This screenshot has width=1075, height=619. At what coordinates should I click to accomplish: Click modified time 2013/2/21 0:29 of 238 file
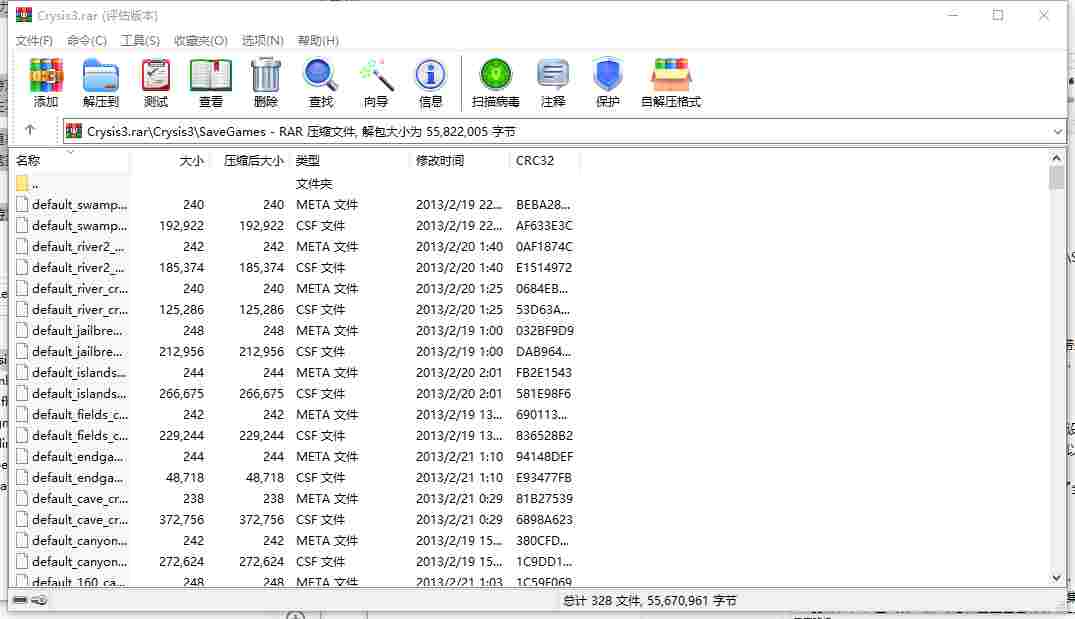point(459,498)
